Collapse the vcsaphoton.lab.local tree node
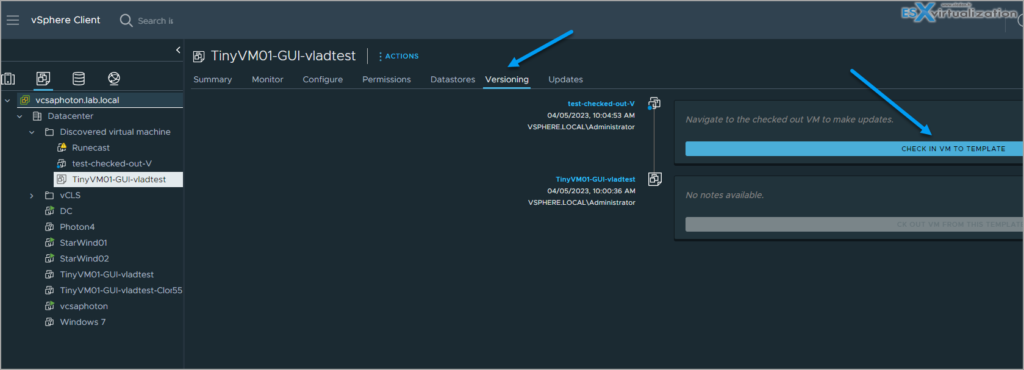 click(7, 100)
